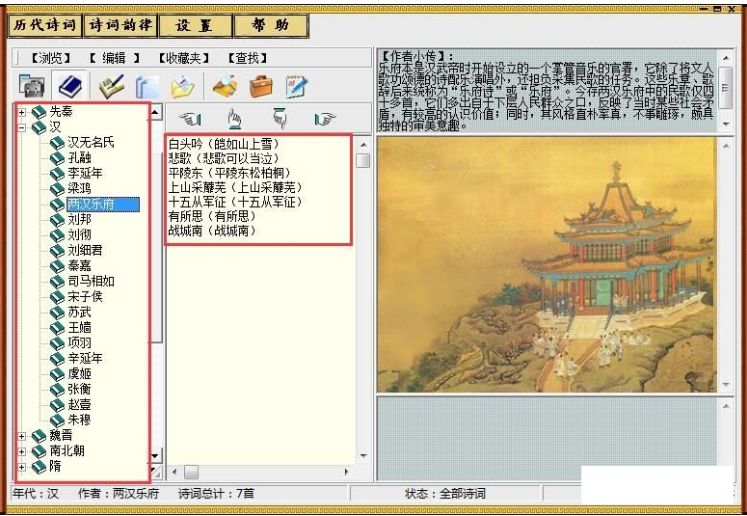The width and height of the screenshot is (747, 516).
Task: Click the hand pointing up icon
Action: click(234, 119)
